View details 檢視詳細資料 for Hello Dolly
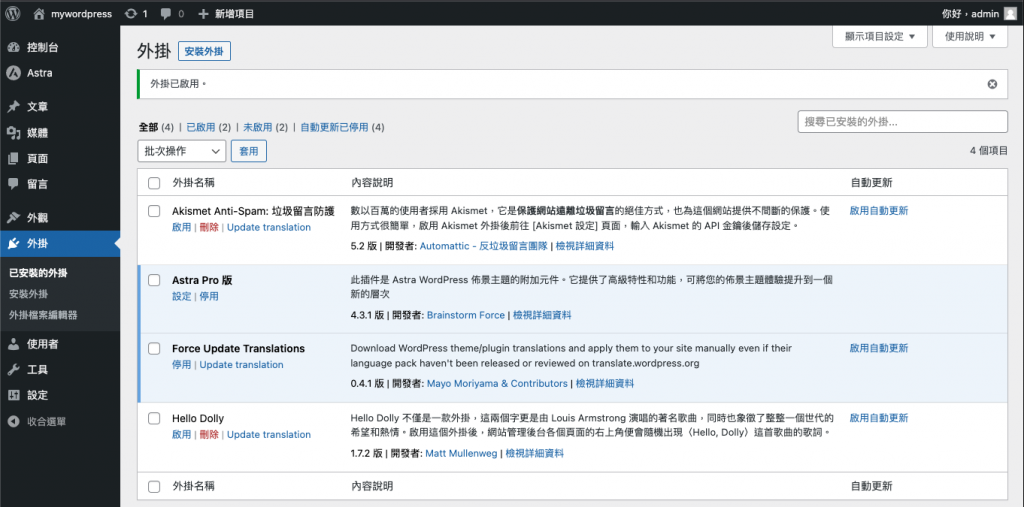 (535, 453)
